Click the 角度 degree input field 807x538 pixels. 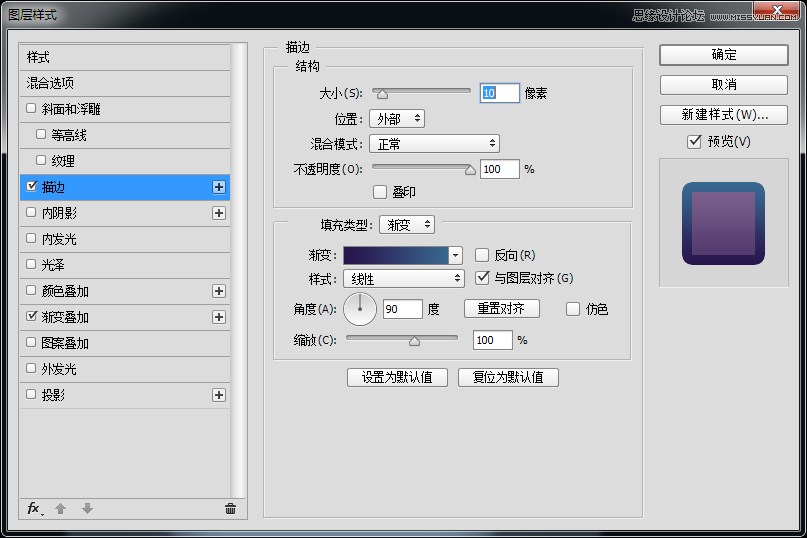pos(403,309)
